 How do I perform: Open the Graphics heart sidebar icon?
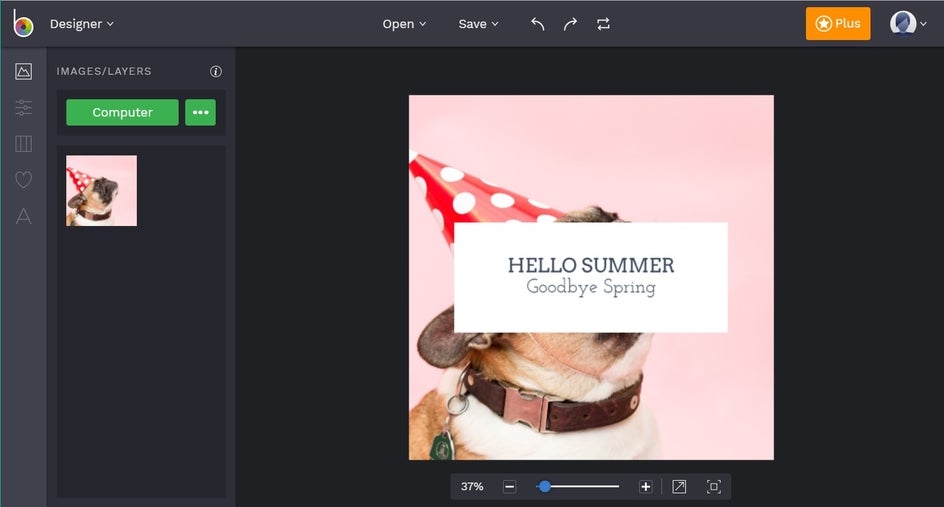[x=23, y=179]
